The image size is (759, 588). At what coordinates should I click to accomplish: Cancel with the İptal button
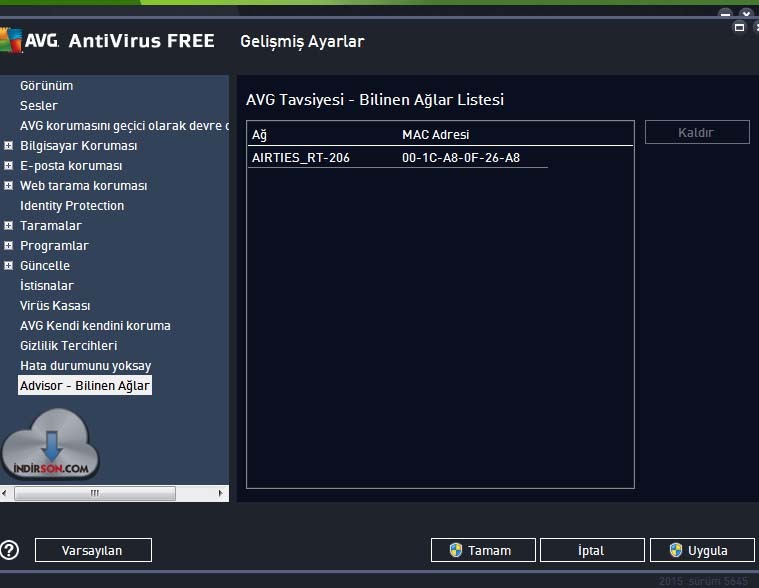[x=592, y=550]
